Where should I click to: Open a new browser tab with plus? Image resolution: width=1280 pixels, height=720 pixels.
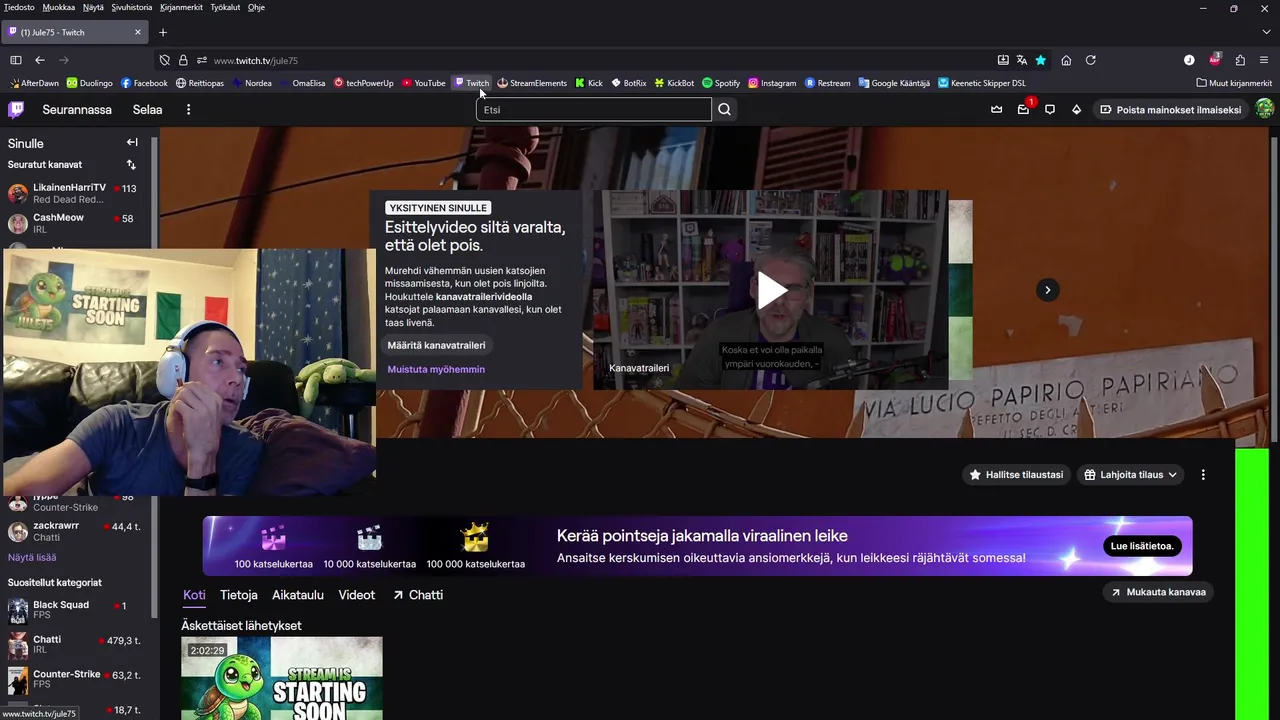coord(163,32)
